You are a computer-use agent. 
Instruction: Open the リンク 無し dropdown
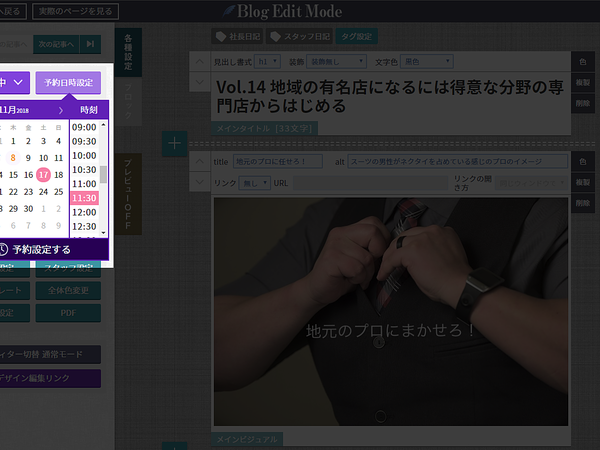point(254,183)
